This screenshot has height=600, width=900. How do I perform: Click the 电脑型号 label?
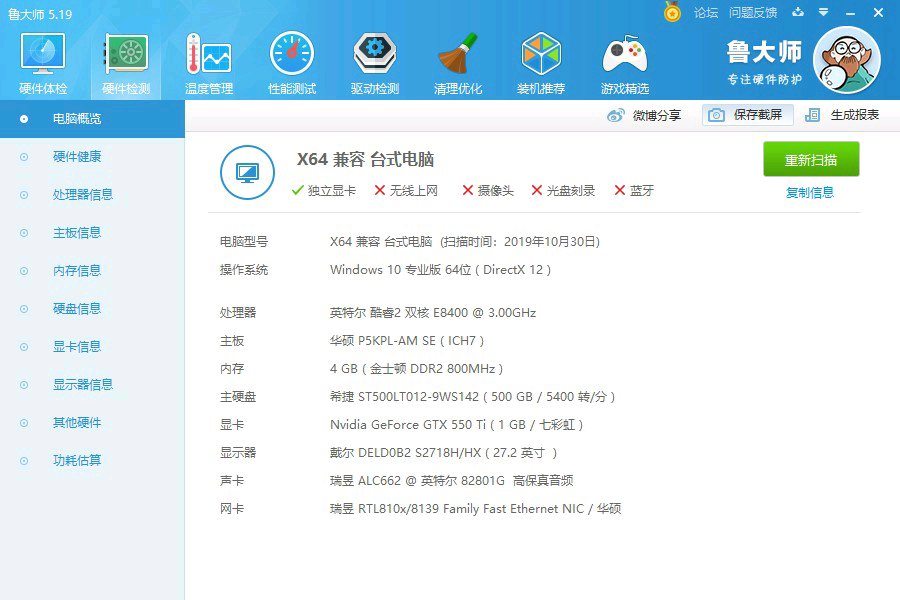pyautogui.click(x=244, y=242)
